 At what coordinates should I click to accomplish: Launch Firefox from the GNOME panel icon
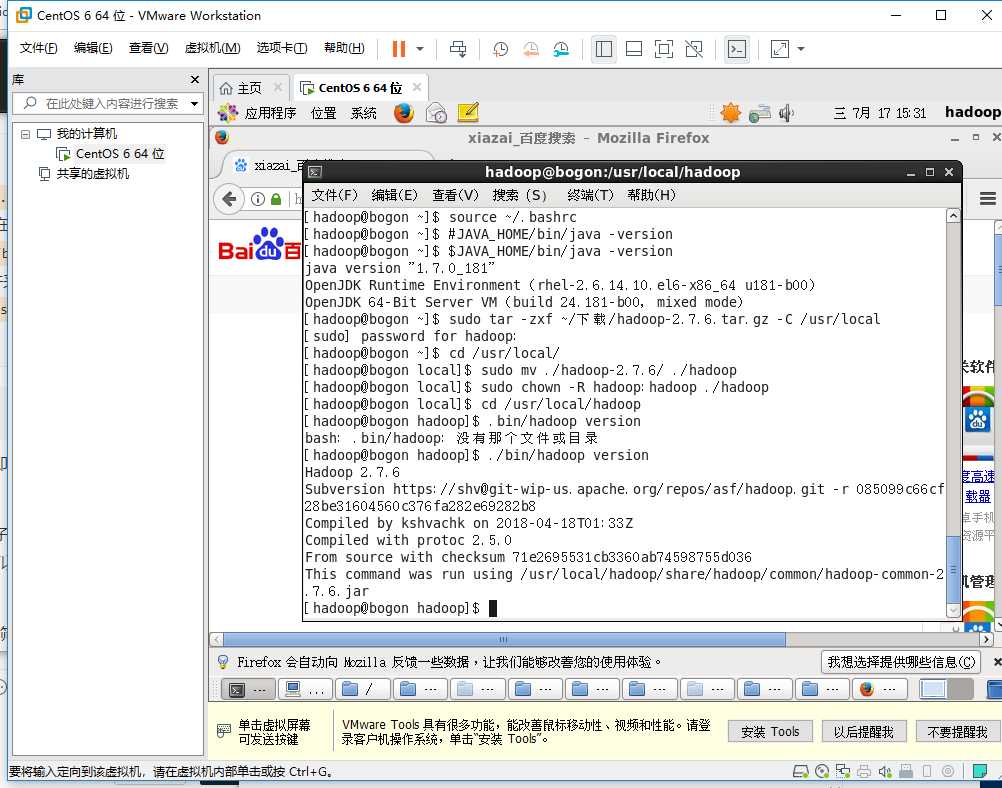pyautogui.click(x=404, y=113)
